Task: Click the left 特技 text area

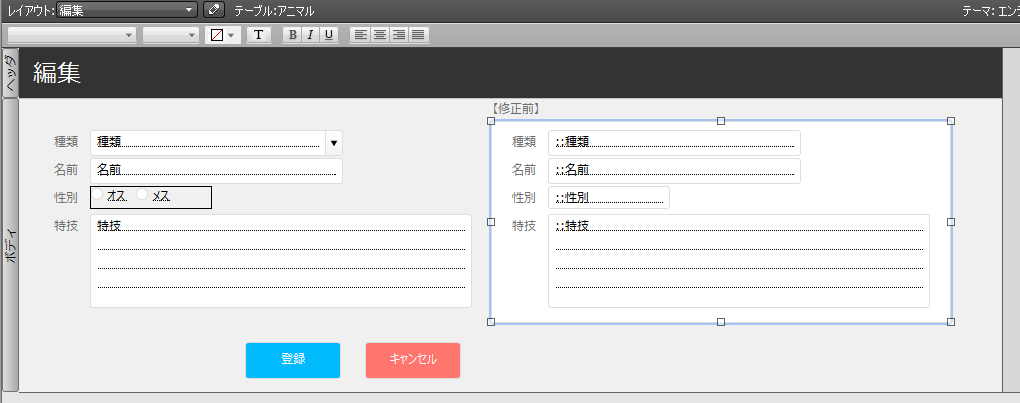Action: click(281, 261)
